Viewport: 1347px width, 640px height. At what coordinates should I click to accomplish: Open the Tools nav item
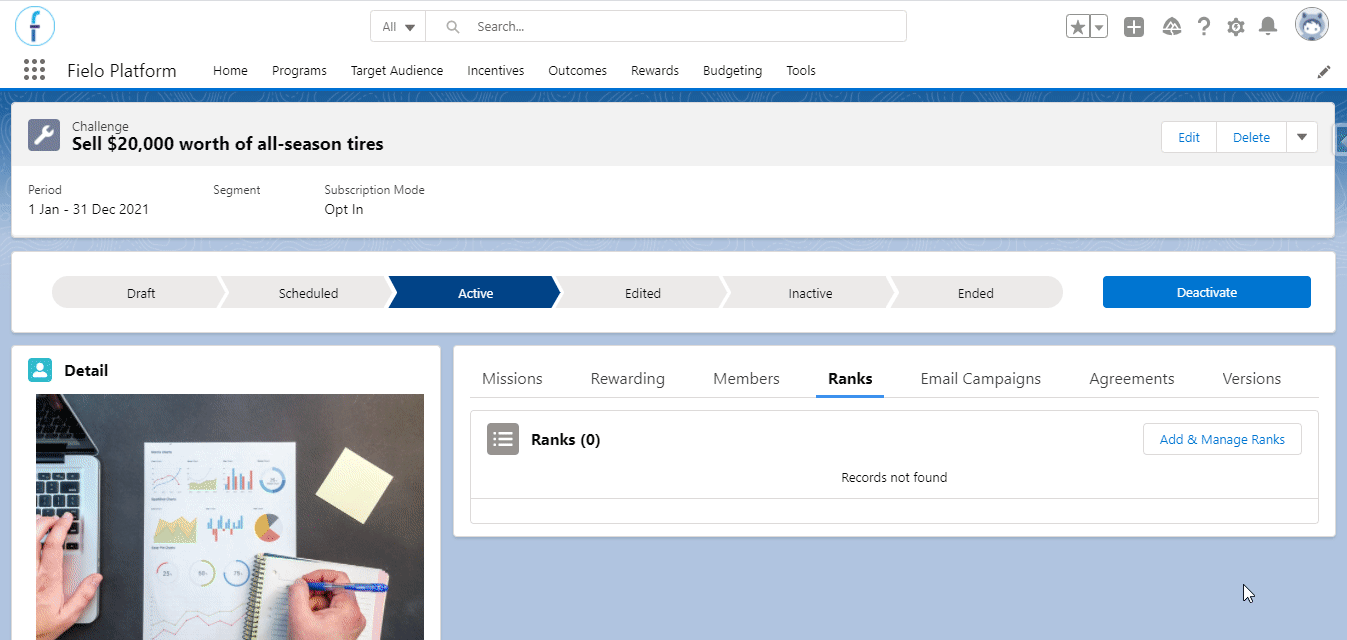pyautogui.click(x=801, y=71)
